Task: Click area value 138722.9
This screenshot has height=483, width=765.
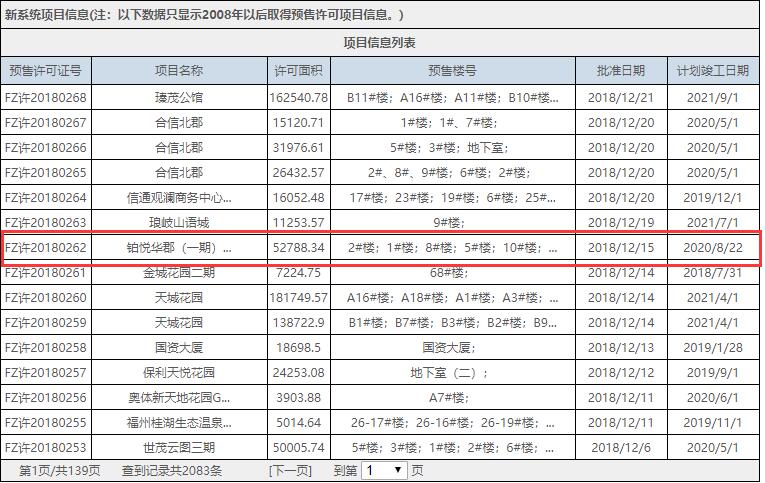Action: (299, 322)
